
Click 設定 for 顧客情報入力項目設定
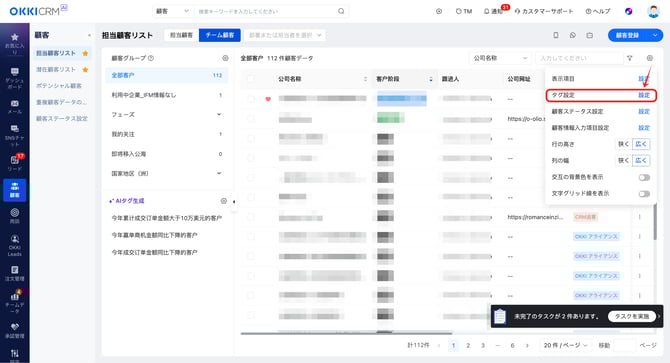tap(644, 128)
